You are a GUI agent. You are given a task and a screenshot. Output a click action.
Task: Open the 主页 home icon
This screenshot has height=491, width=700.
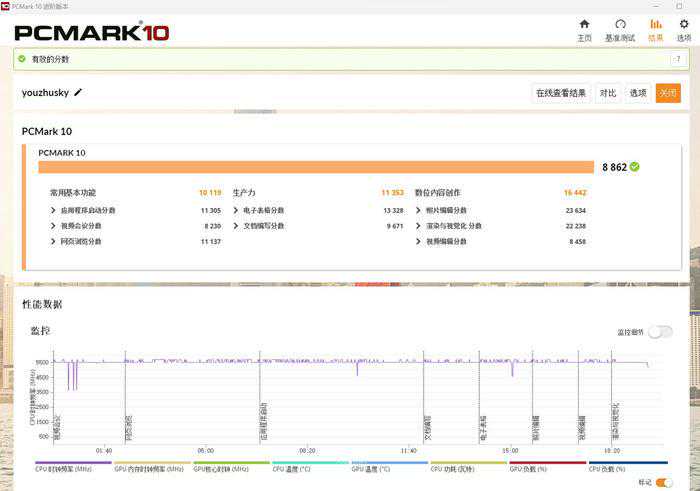(x=584, y=24)
